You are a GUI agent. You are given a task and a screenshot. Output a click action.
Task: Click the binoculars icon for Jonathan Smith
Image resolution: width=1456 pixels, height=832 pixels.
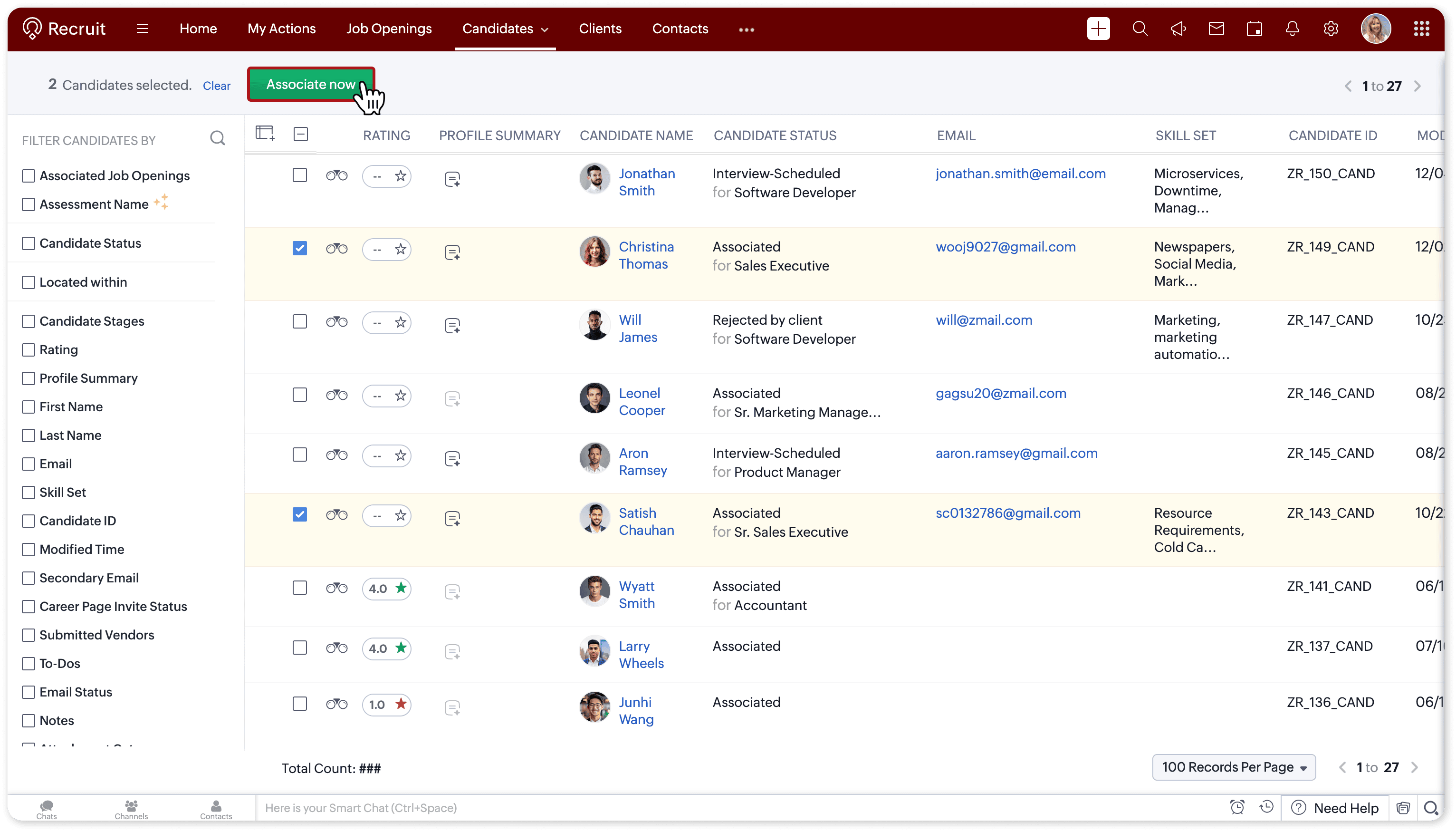[336, 175]
